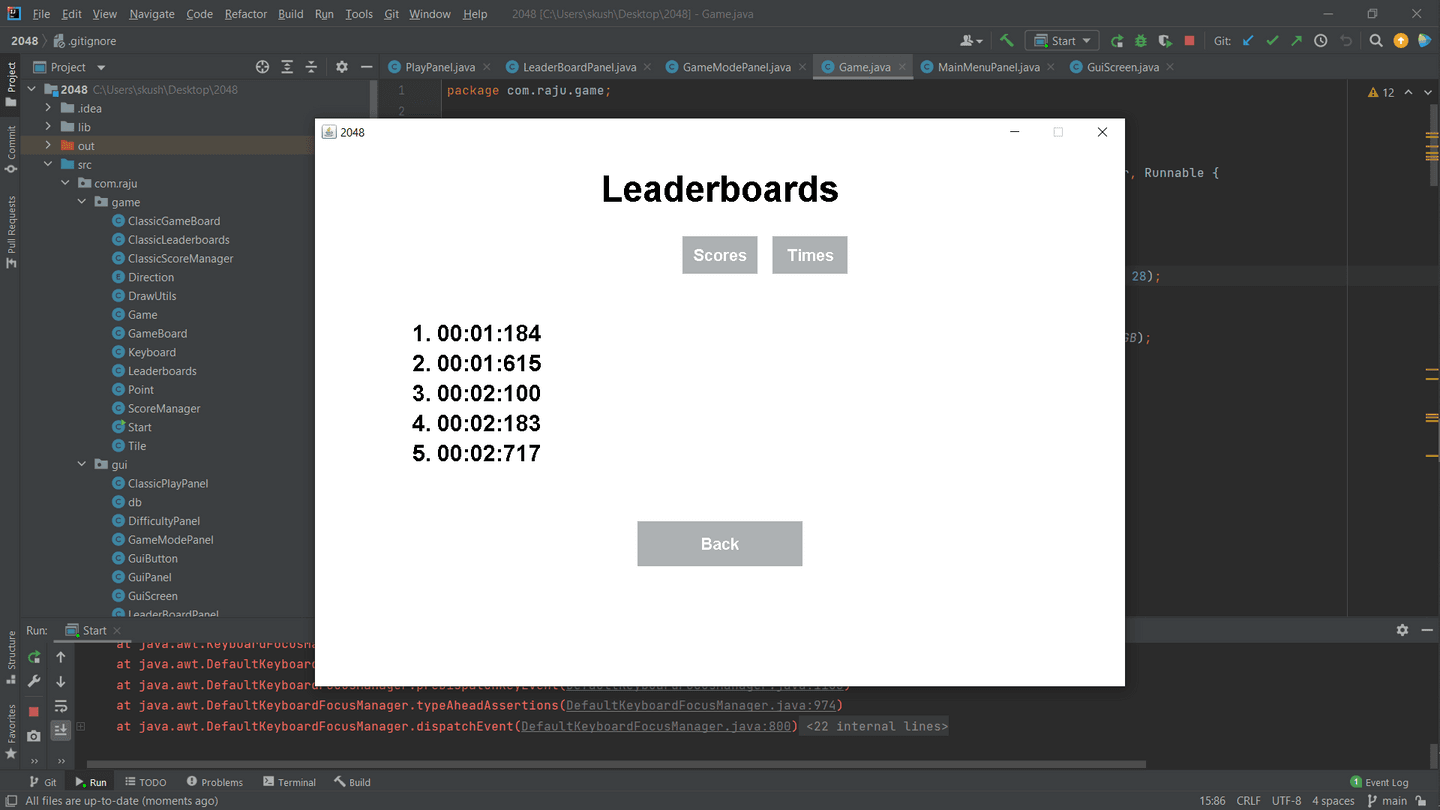Open the File menu
The image size is (1440, 810).
point(41,14)
